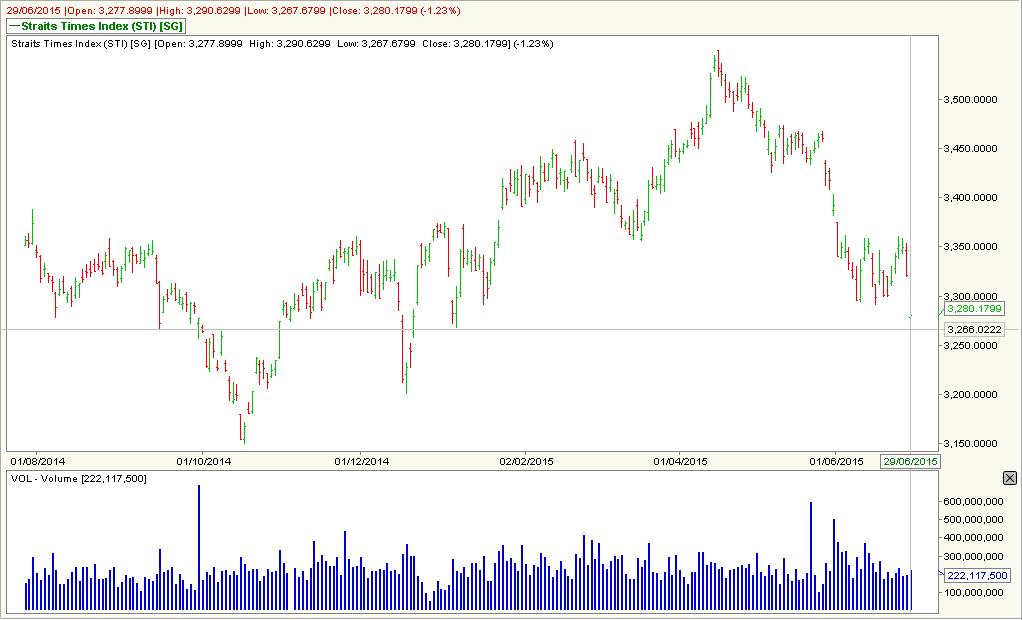Screen dimensions: 1022x620
Task: Close the VOL volume panel via its X icon
Action: [x=1009, y=478]
